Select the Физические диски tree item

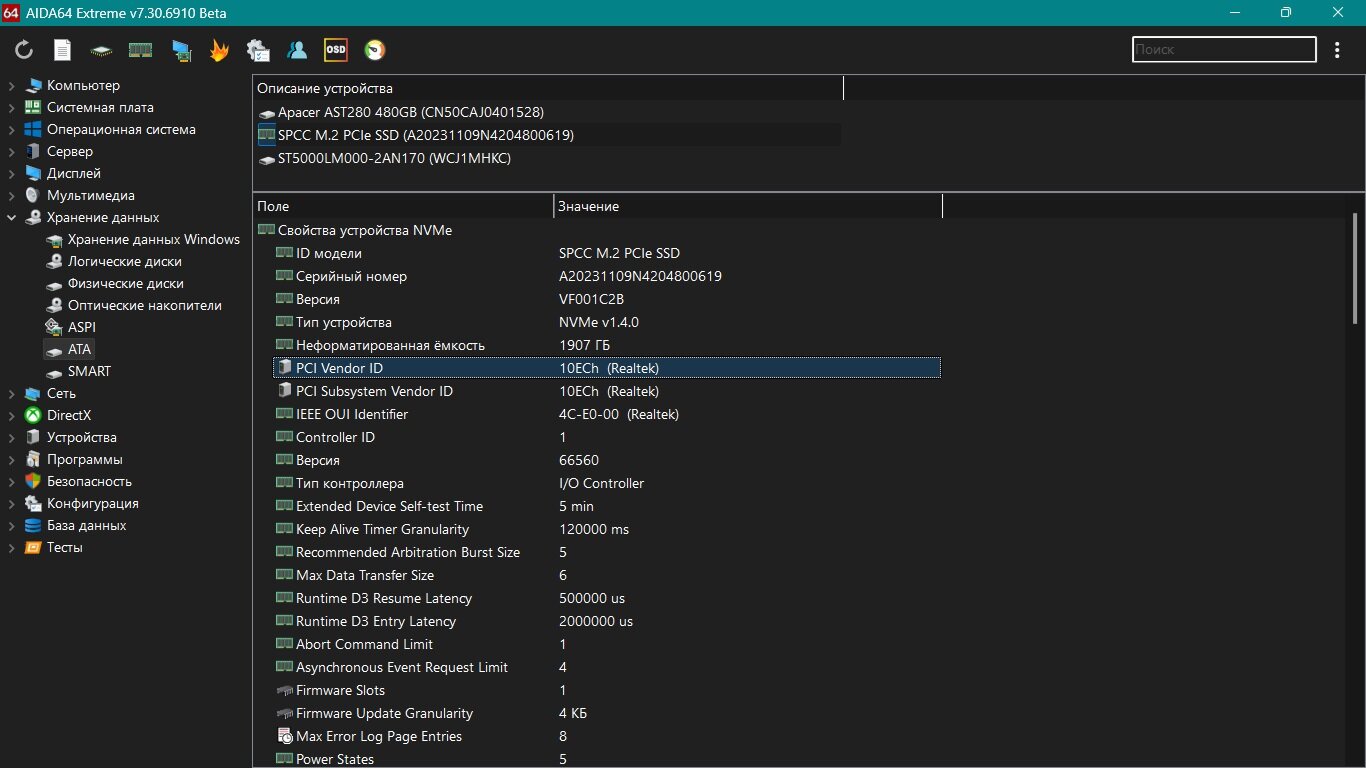click(x=115, y=284)
